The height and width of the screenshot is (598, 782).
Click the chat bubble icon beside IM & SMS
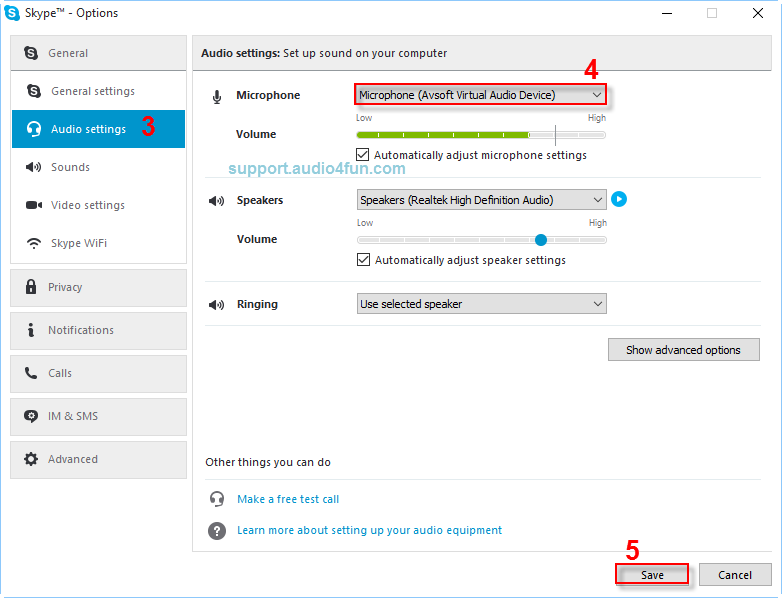coord(31,416)
